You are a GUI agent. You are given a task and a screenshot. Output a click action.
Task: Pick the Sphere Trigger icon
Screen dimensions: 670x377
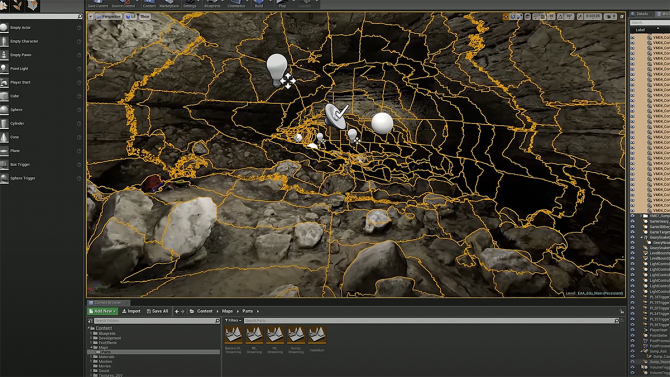[4, 178]
